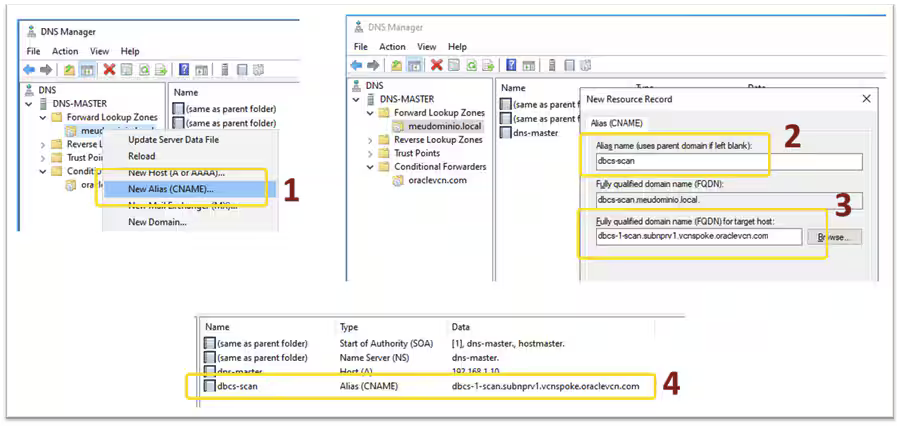Collapse Conditional Forwarders in dialog-side window tree
This screenshot has height=426, width=900.
[370, 166]
